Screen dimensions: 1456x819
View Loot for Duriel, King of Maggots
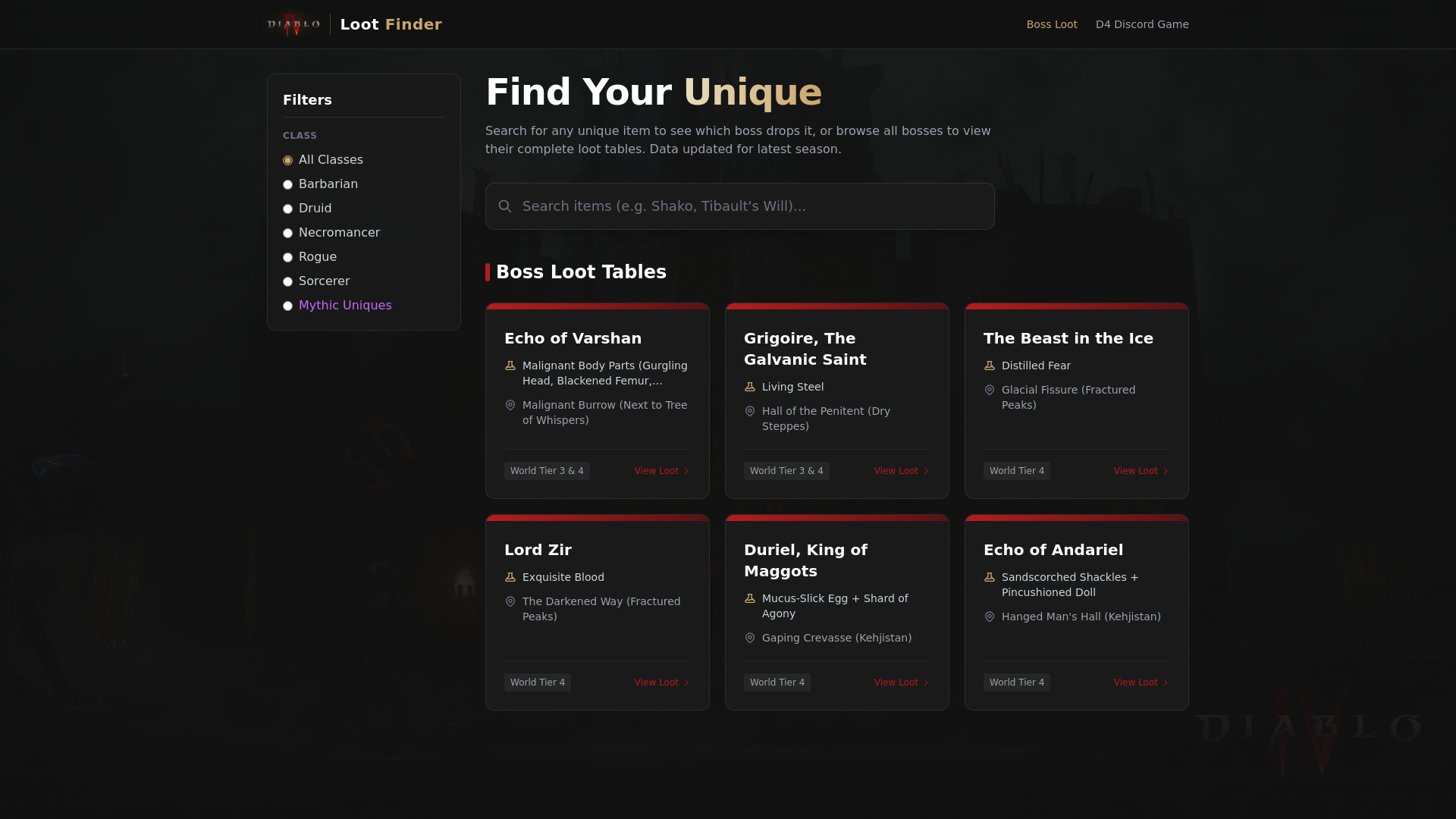coord(902,682)
